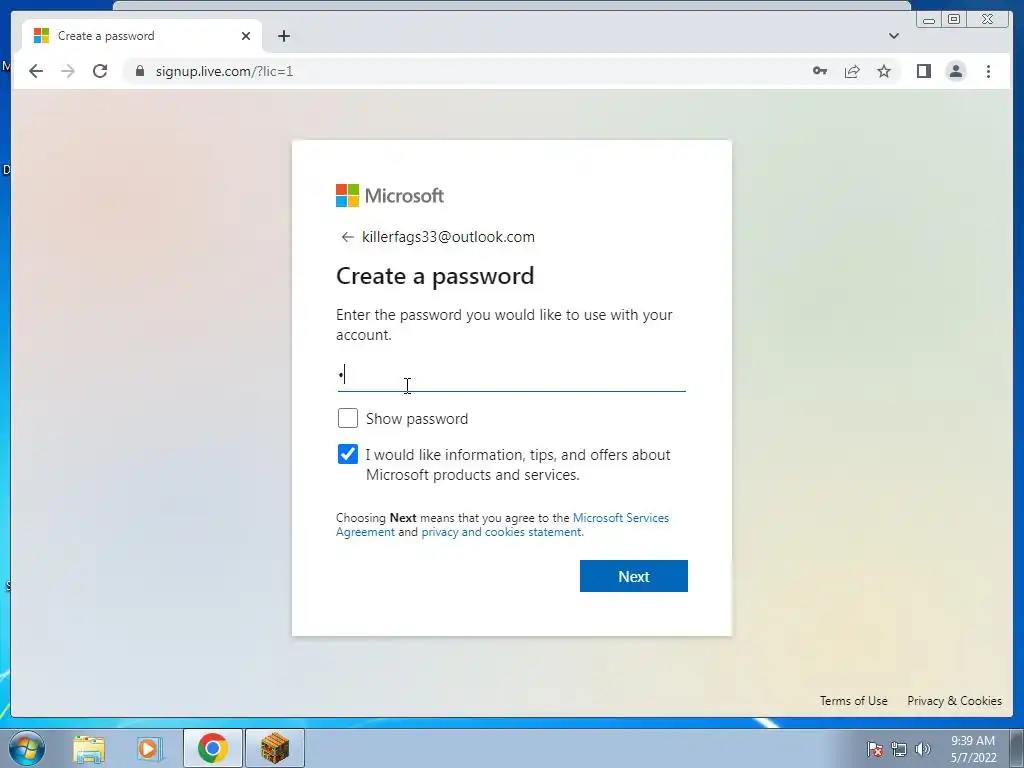The height and width of the screenshot is (768, 1024).
Task: Minimize the Chrome window
Action: click(x=929, y=20)
